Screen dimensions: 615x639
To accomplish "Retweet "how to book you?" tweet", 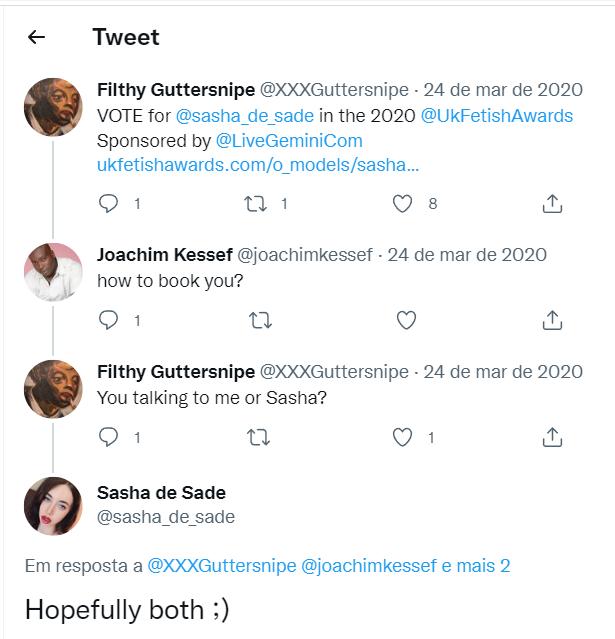I will [x=259, y=321].
